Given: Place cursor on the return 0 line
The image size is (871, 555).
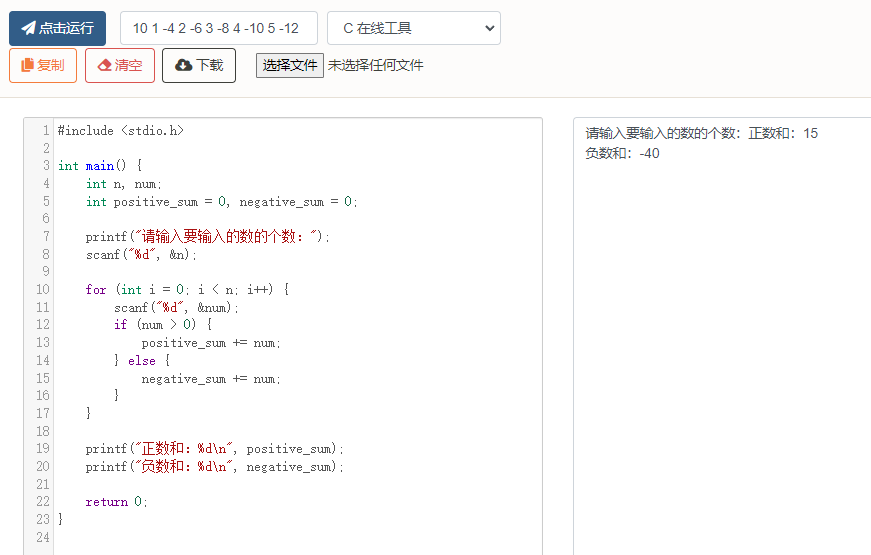Looking at the screenshot, I should [x=116, y=502].
